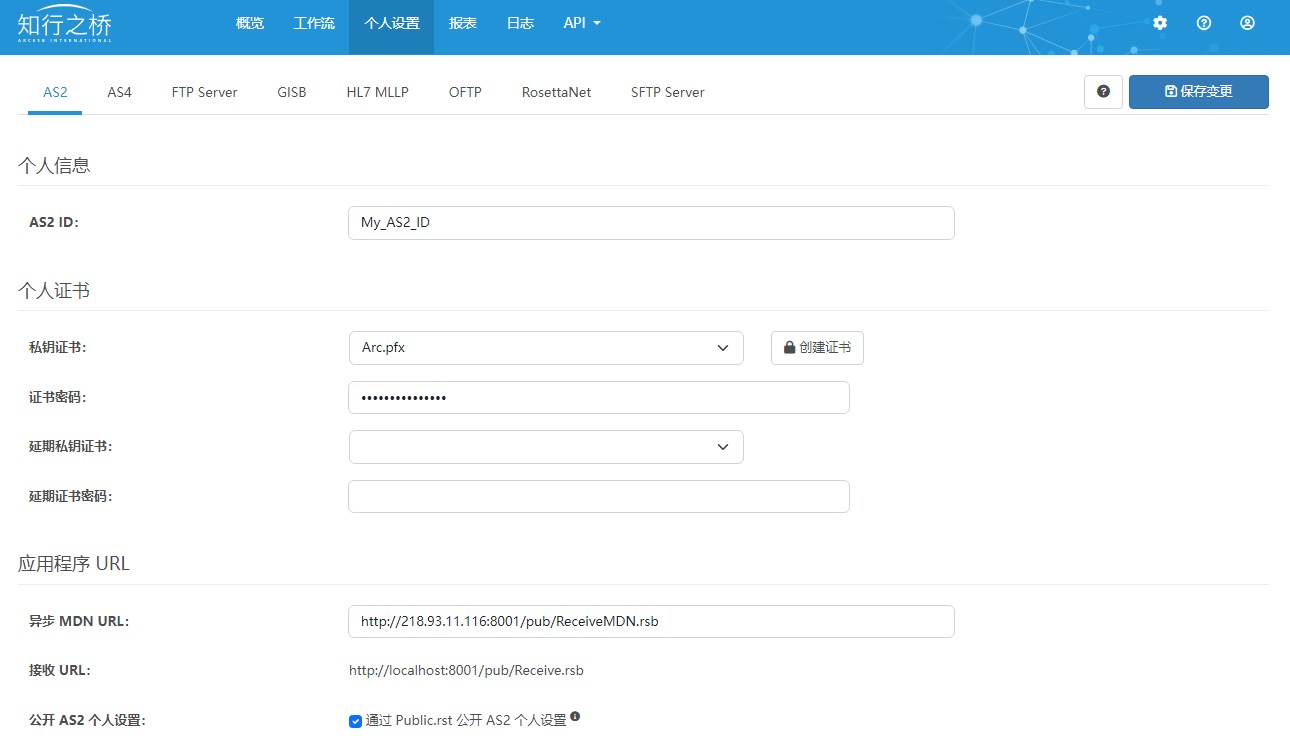
Task: Open settings gear icon in header
Action: click(1160, 23)
